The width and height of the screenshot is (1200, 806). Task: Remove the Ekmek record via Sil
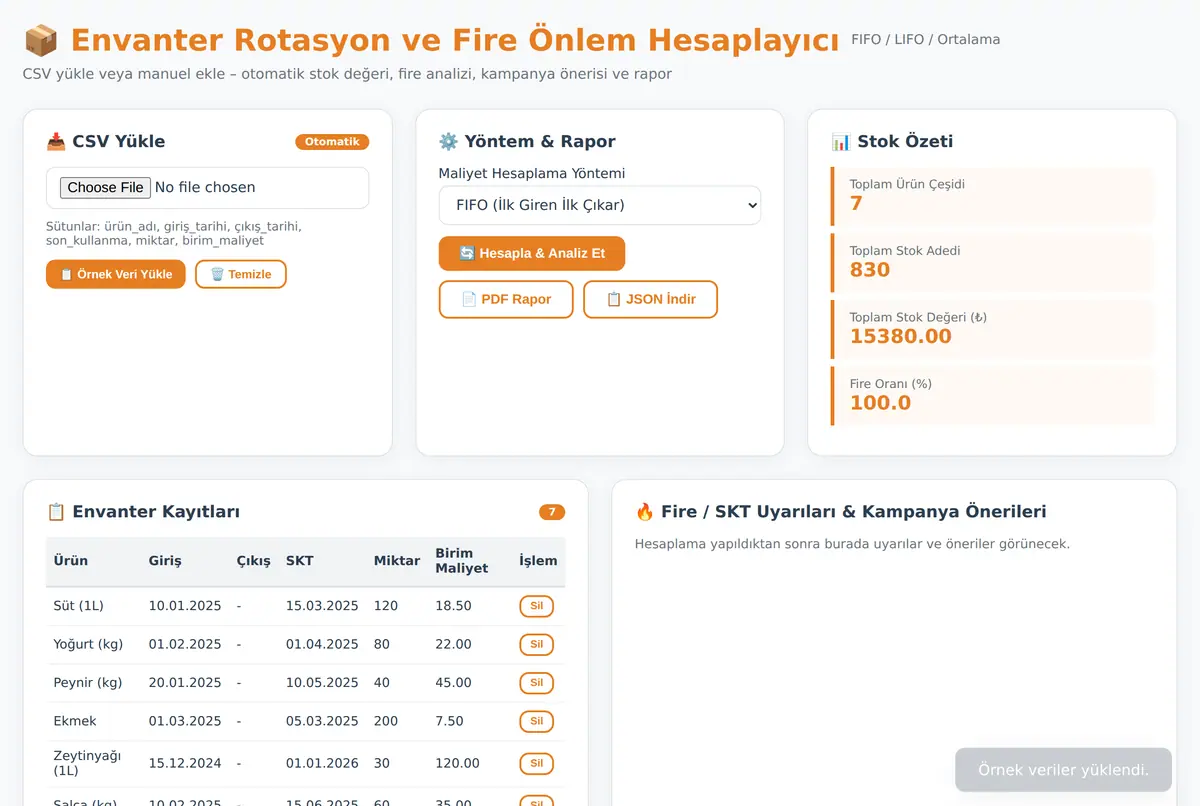(x=536, y=721)
